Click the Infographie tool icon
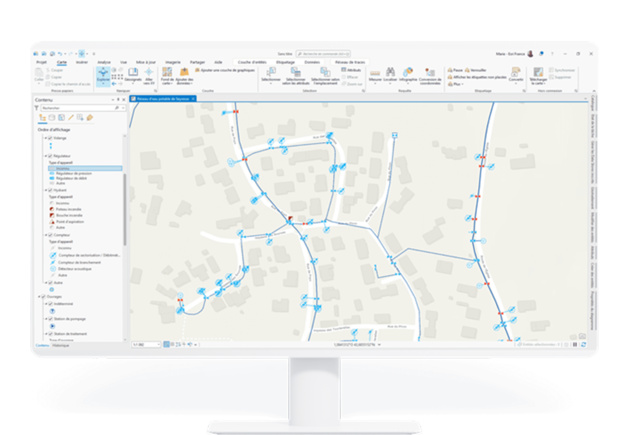 tap(407, 74)
